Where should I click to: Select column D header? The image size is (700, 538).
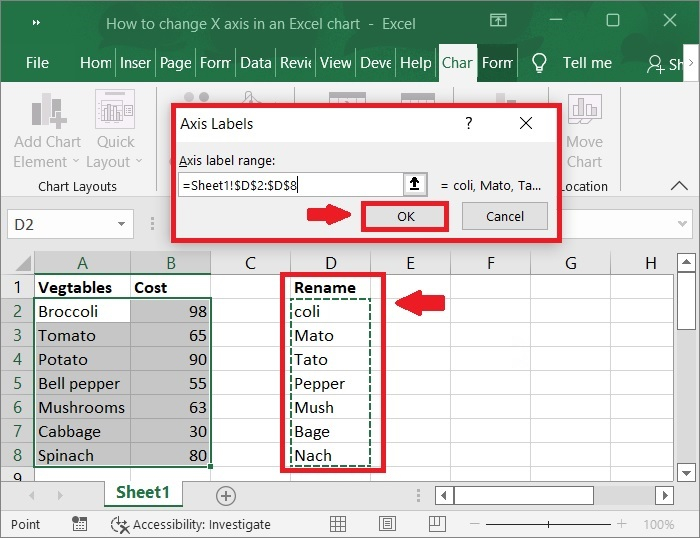click(x=330, y=263)
